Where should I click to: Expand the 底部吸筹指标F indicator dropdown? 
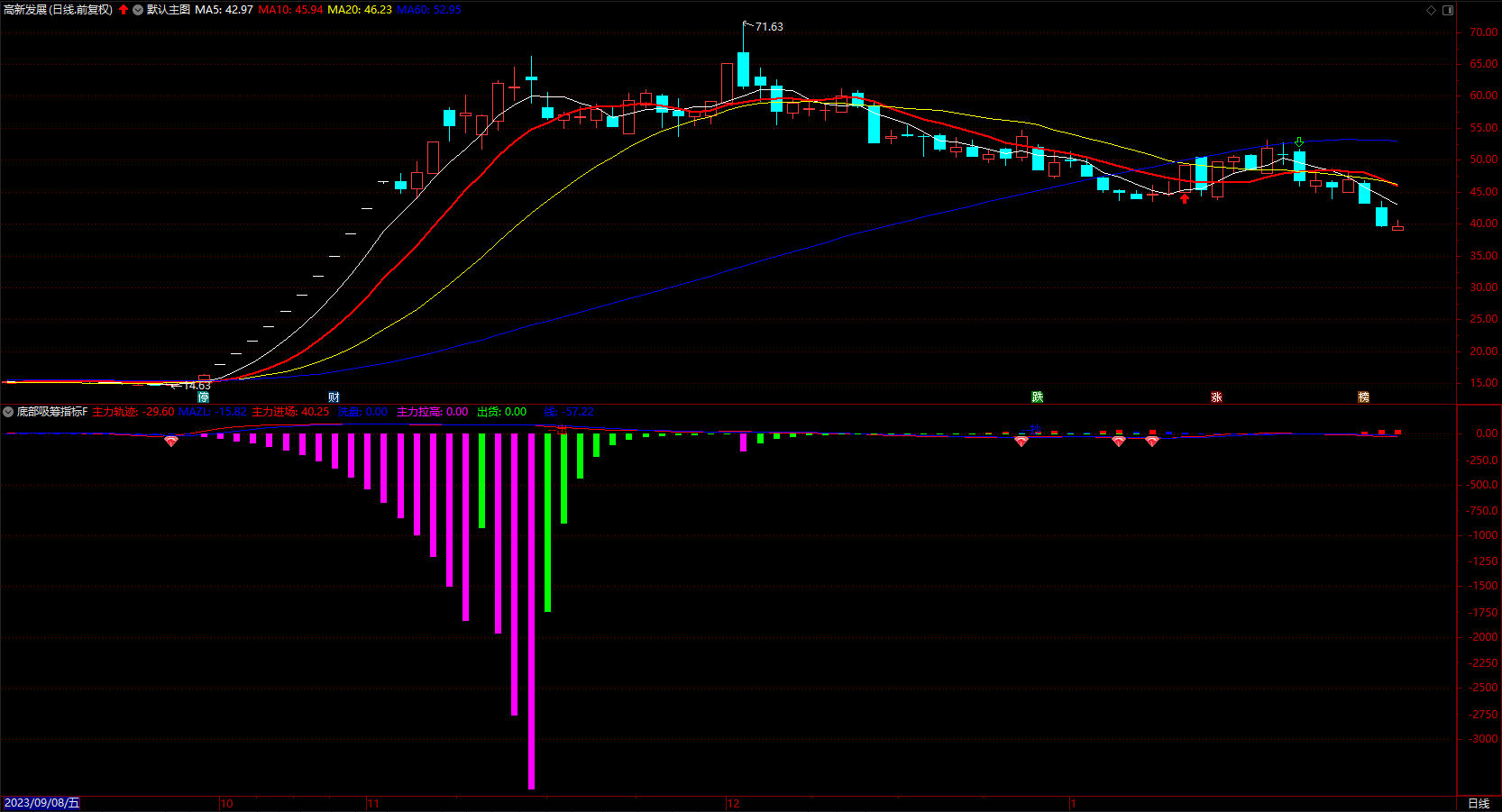[x=8, y=412]
